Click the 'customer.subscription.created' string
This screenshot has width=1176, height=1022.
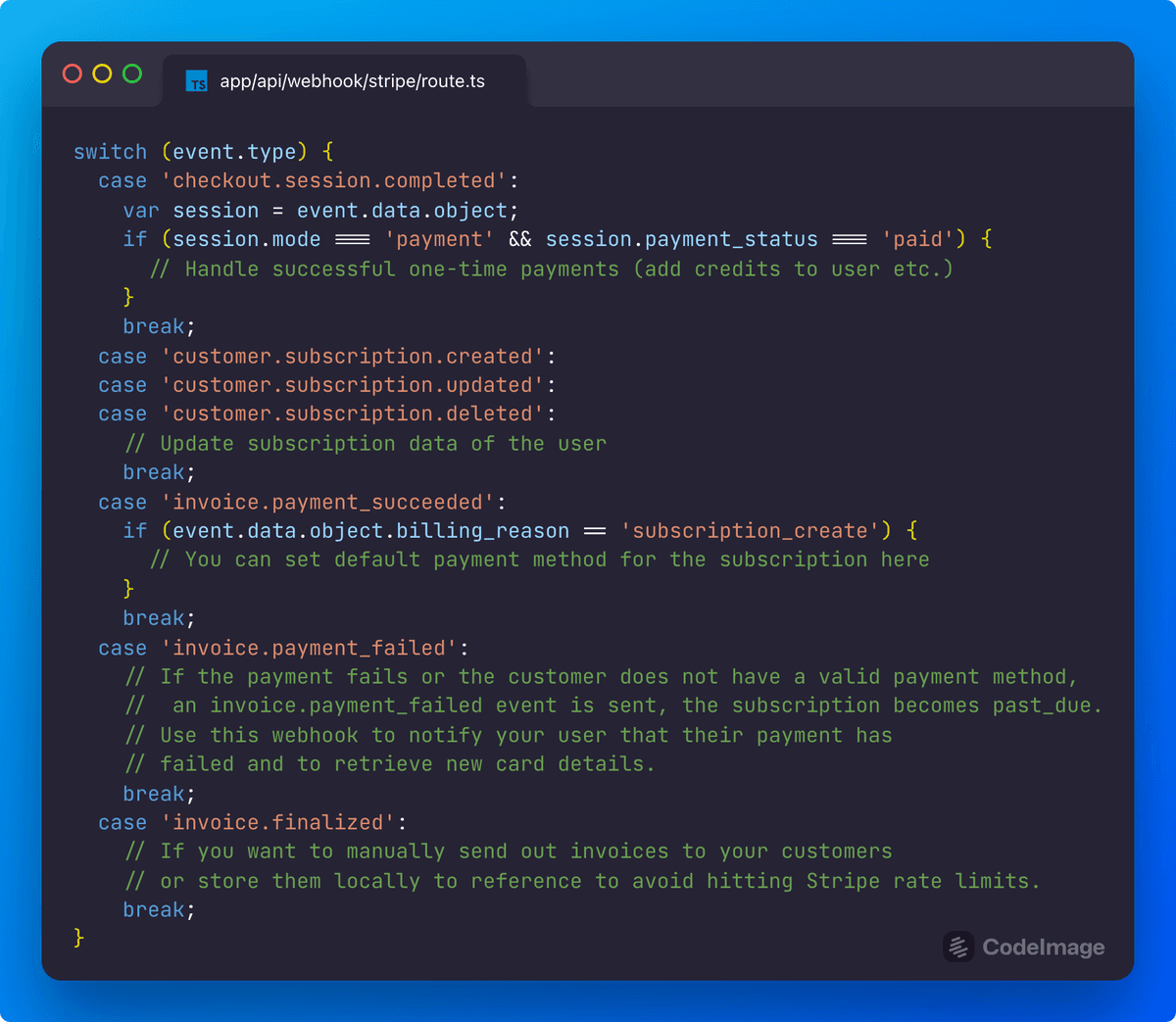click(x=353, y=357)
